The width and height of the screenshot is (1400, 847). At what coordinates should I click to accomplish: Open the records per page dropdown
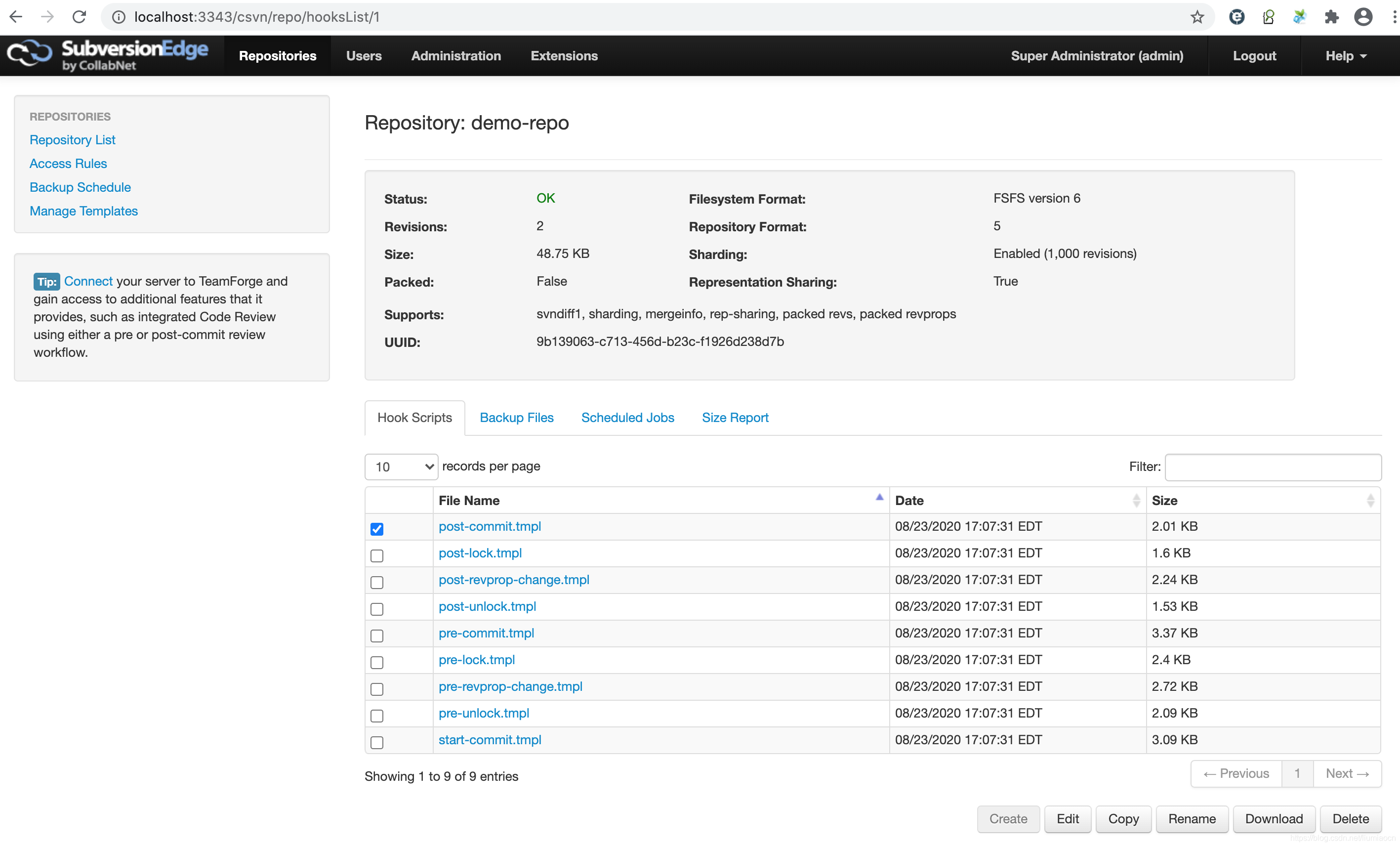[x=401, y=466]
